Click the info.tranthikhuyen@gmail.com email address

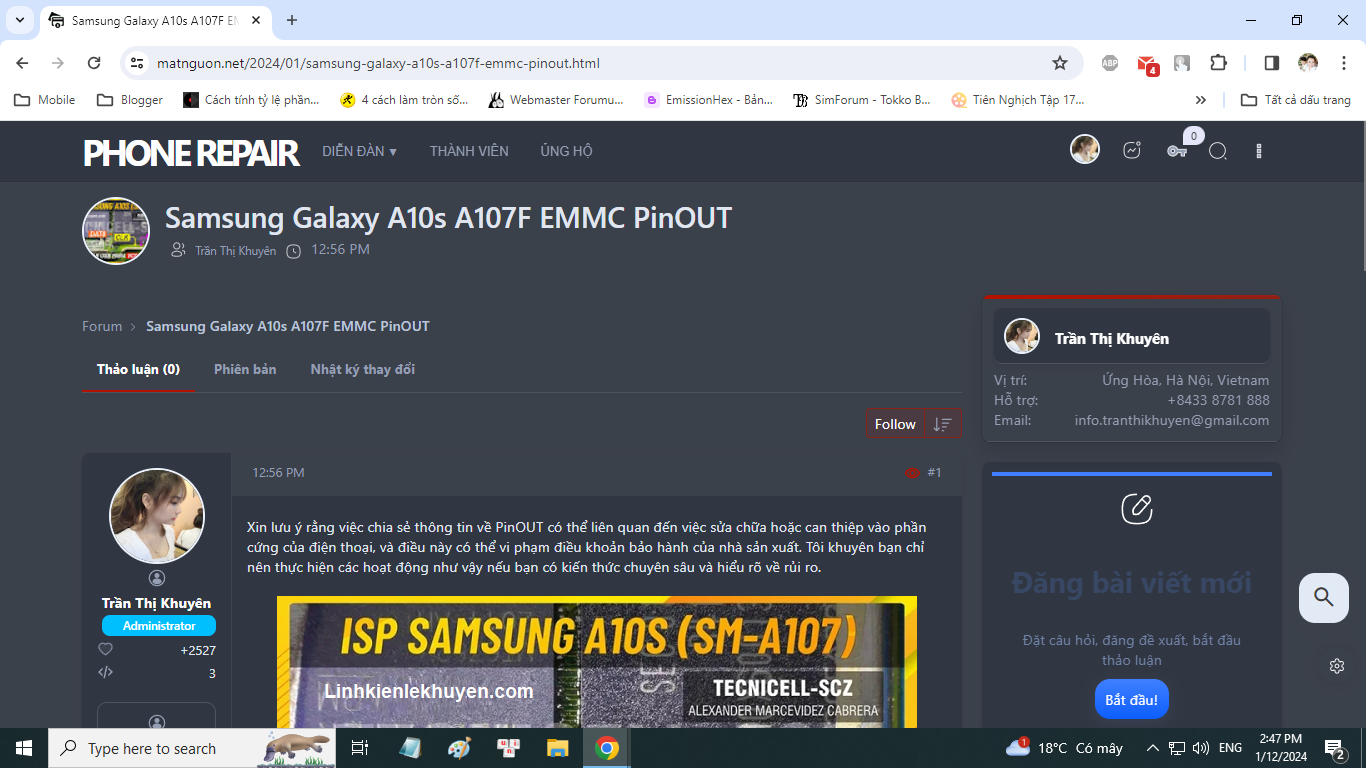(x=1172, y=421)
